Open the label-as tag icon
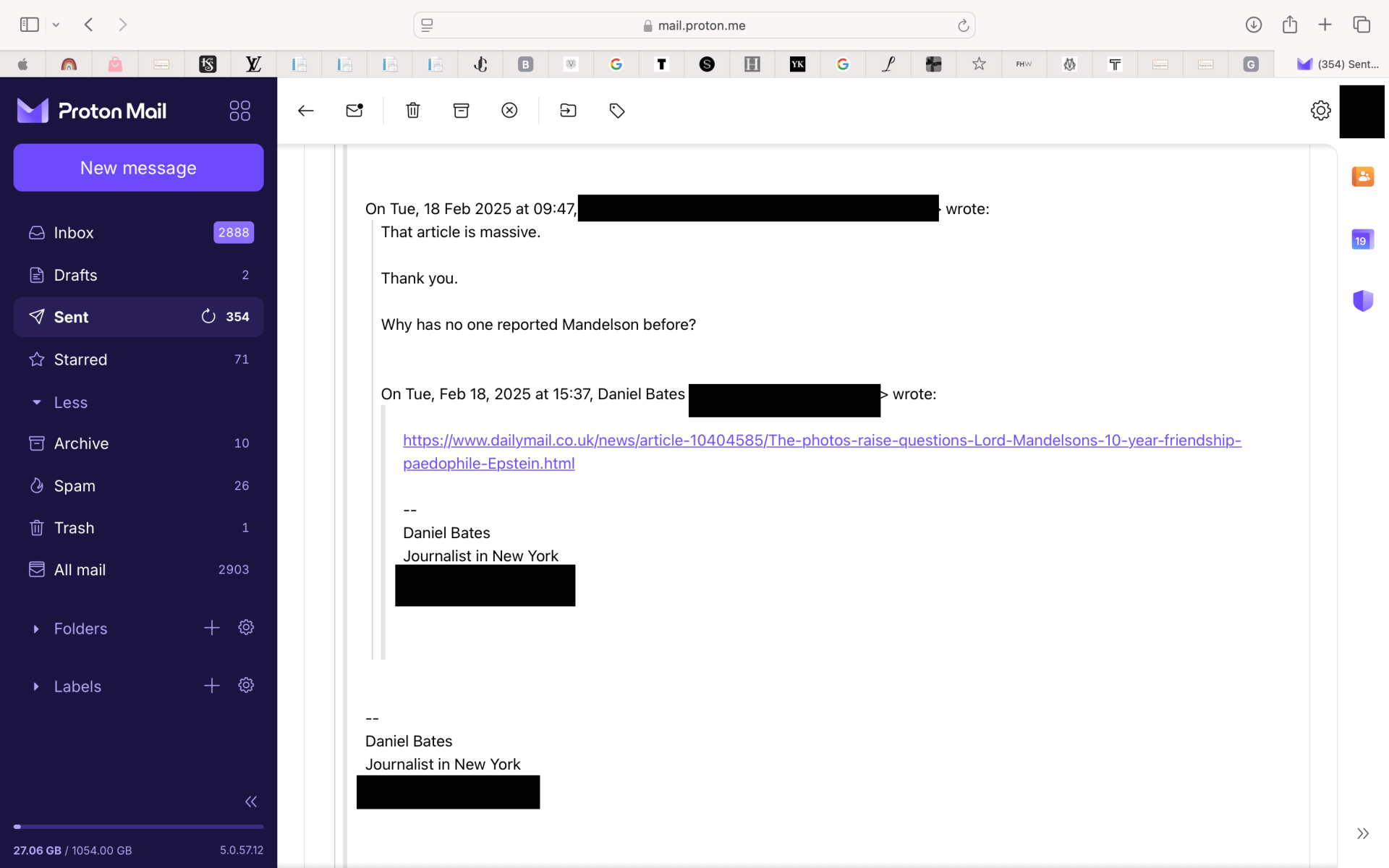This screenshot has height=868, width=1389. tap(617, 111)
